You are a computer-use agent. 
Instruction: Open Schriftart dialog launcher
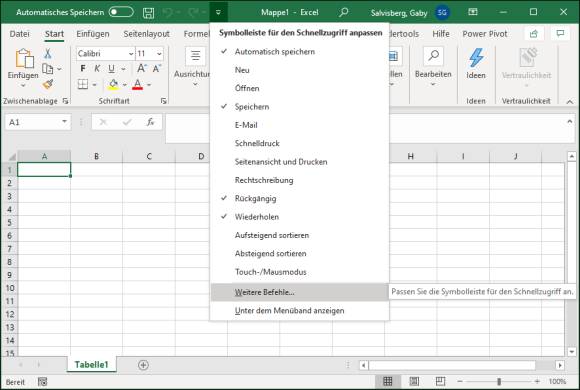pyautogui.click(x=163, y=101)
